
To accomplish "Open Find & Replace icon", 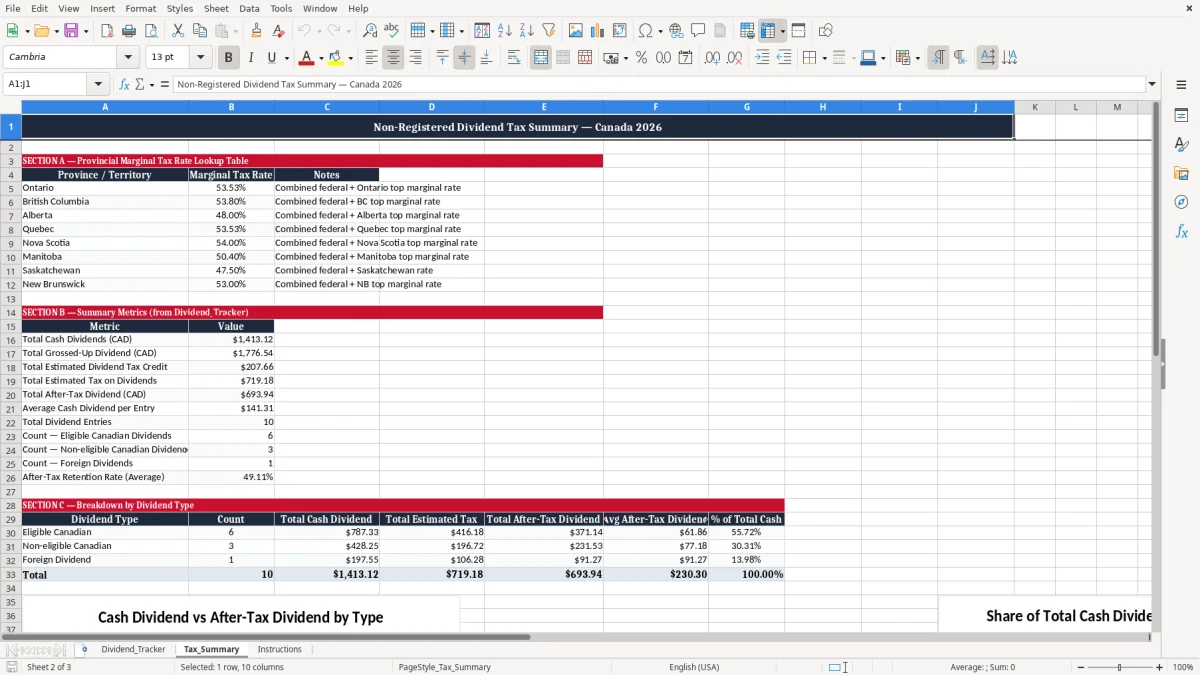I will pos(370,31).
